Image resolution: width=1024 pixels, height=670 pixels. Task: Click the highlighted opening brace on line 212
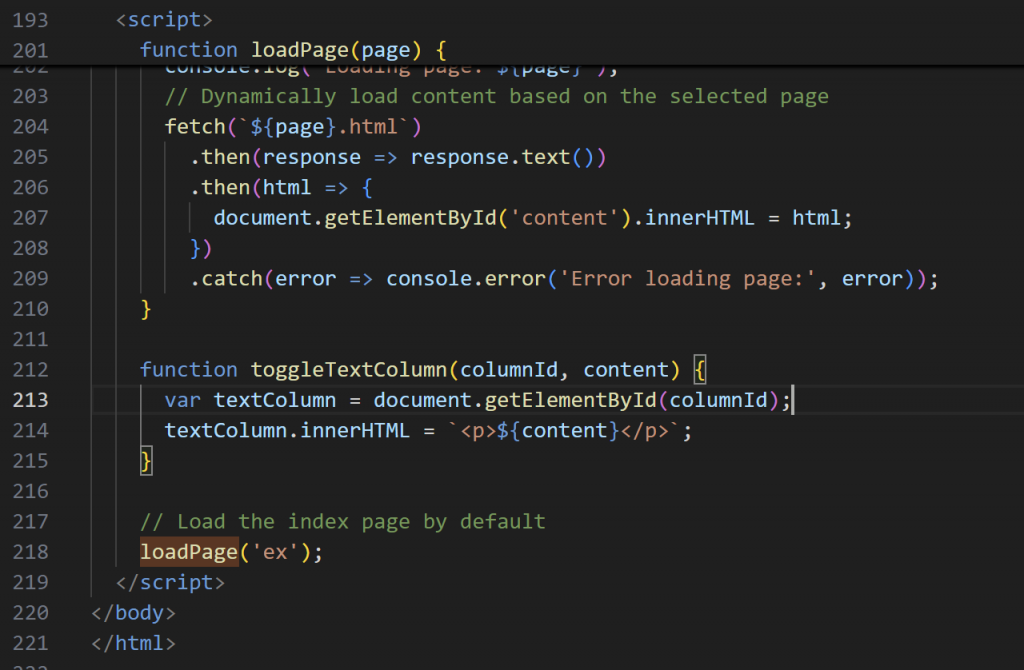coord(699,370)
